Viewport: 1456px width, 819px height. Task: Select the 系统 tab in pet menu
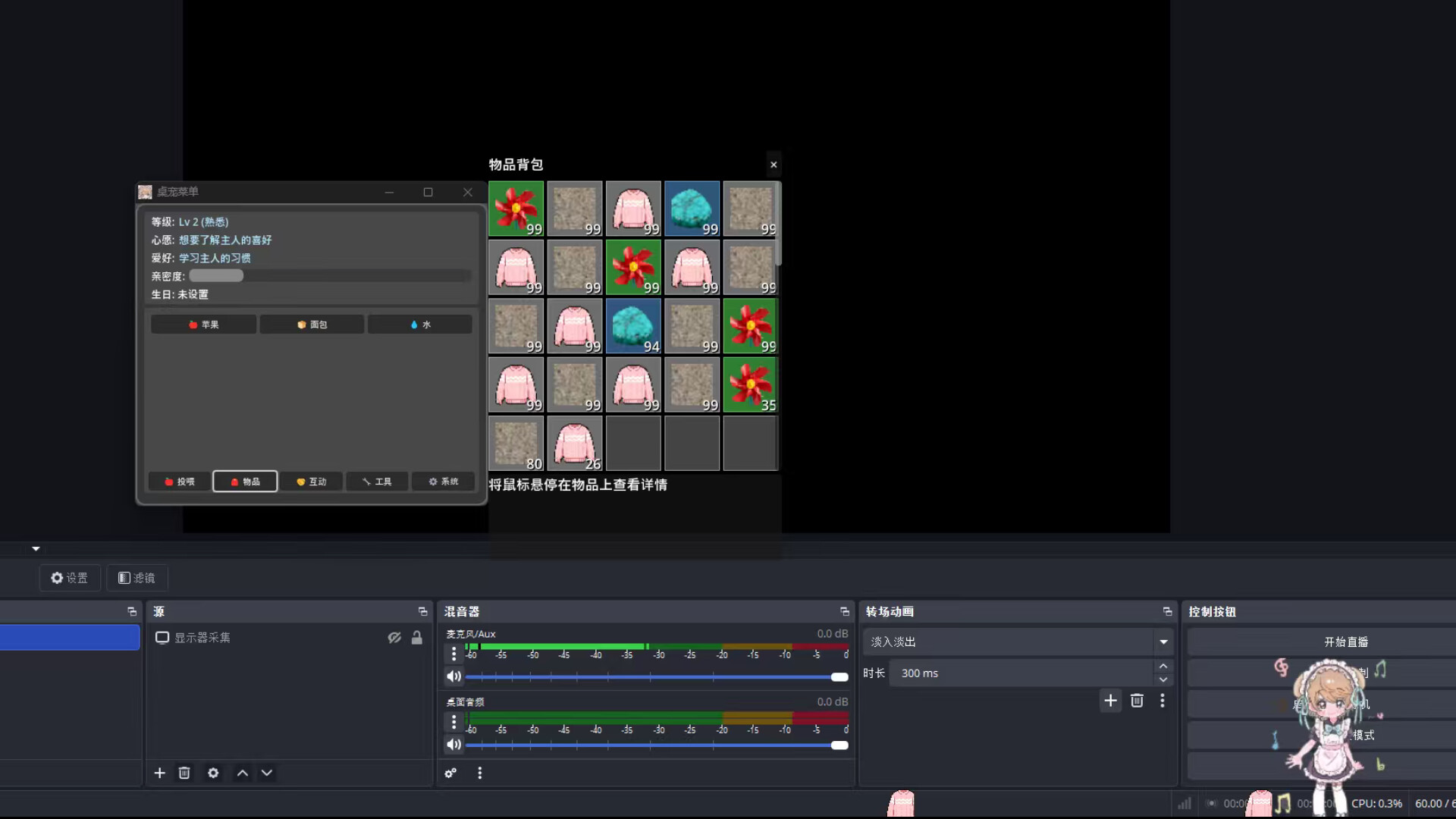443,482
